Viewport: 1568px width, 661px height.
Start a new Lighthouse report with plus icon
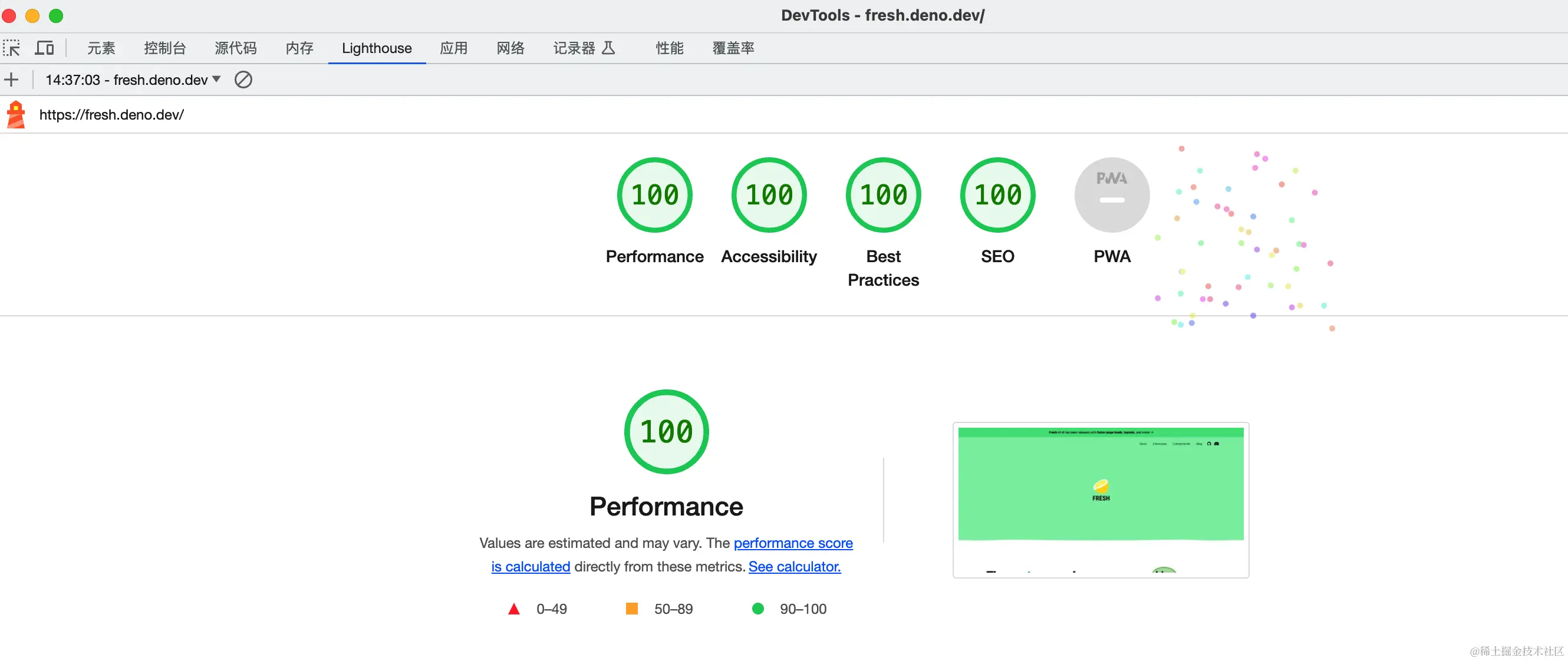[x=12, y=80]
